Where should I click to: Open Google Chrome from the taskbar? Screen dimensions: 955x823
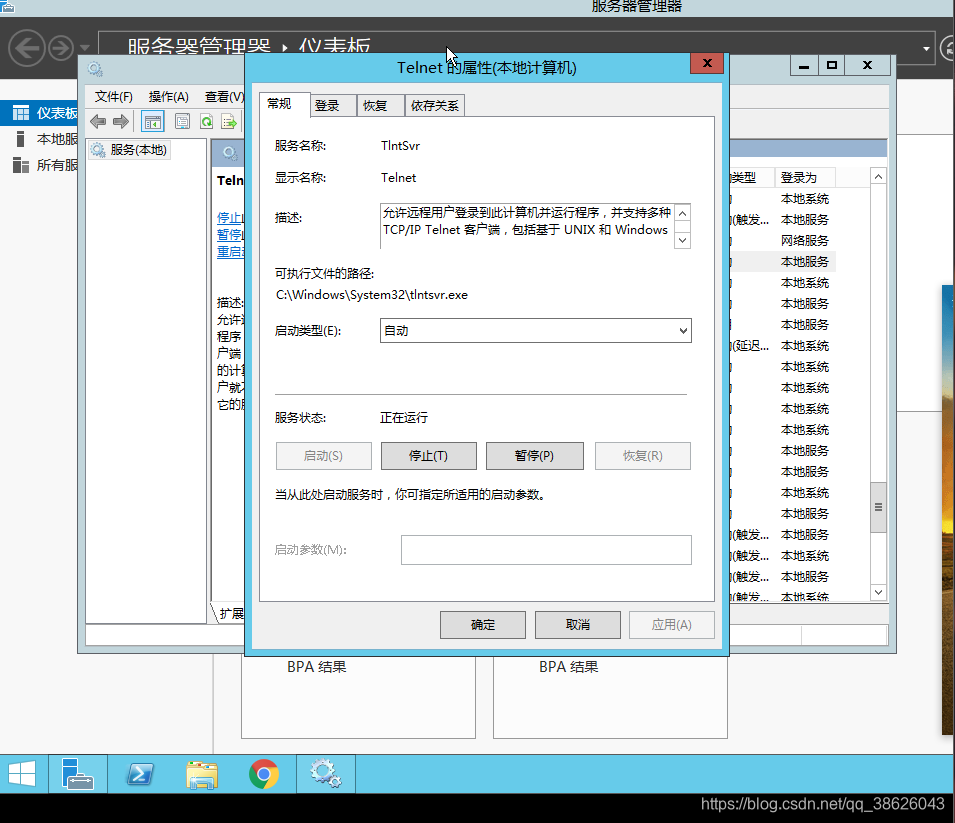pos(264,774)
